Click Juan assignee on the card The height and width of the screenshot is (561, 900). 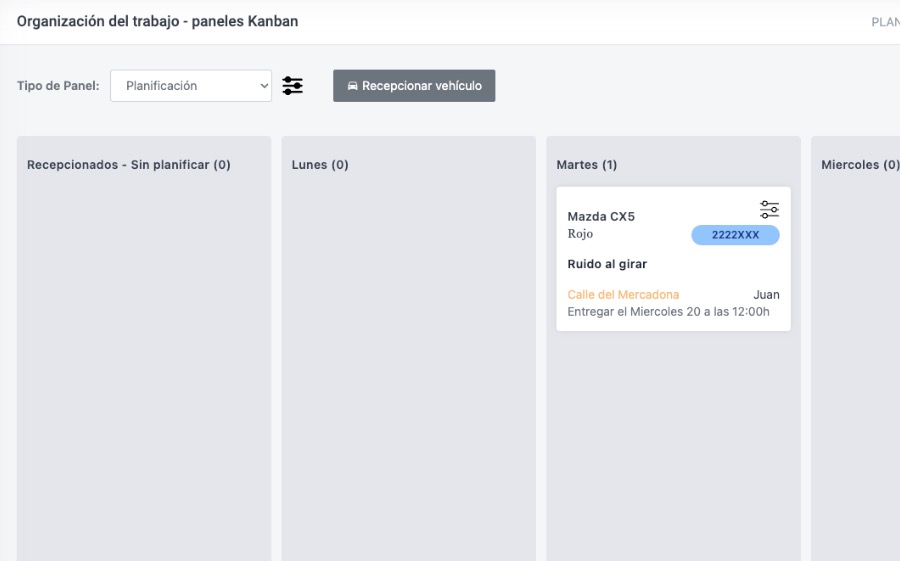click(x=766, y=295)
